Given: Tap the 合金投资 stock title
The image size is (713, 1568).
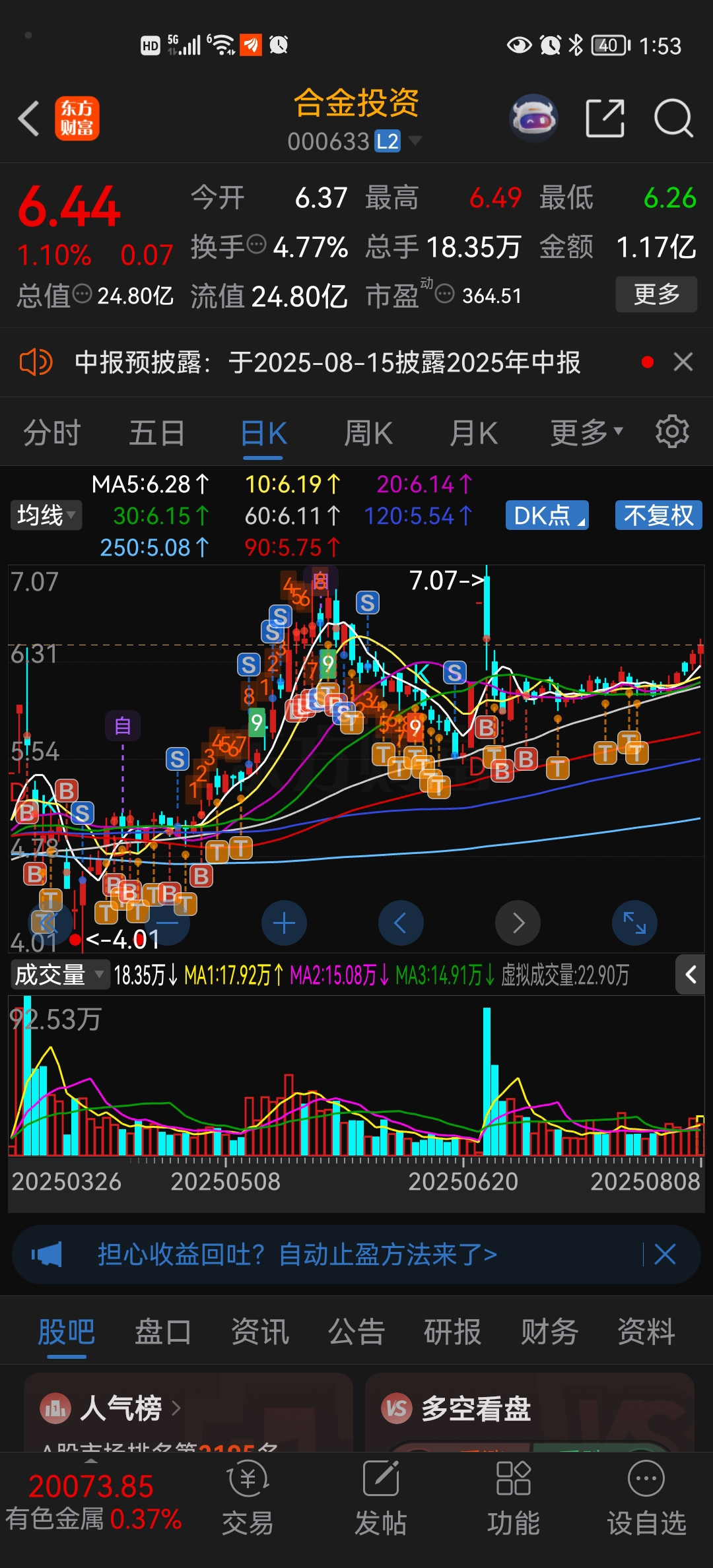Looking at the screenshot, I should [356, 103].
